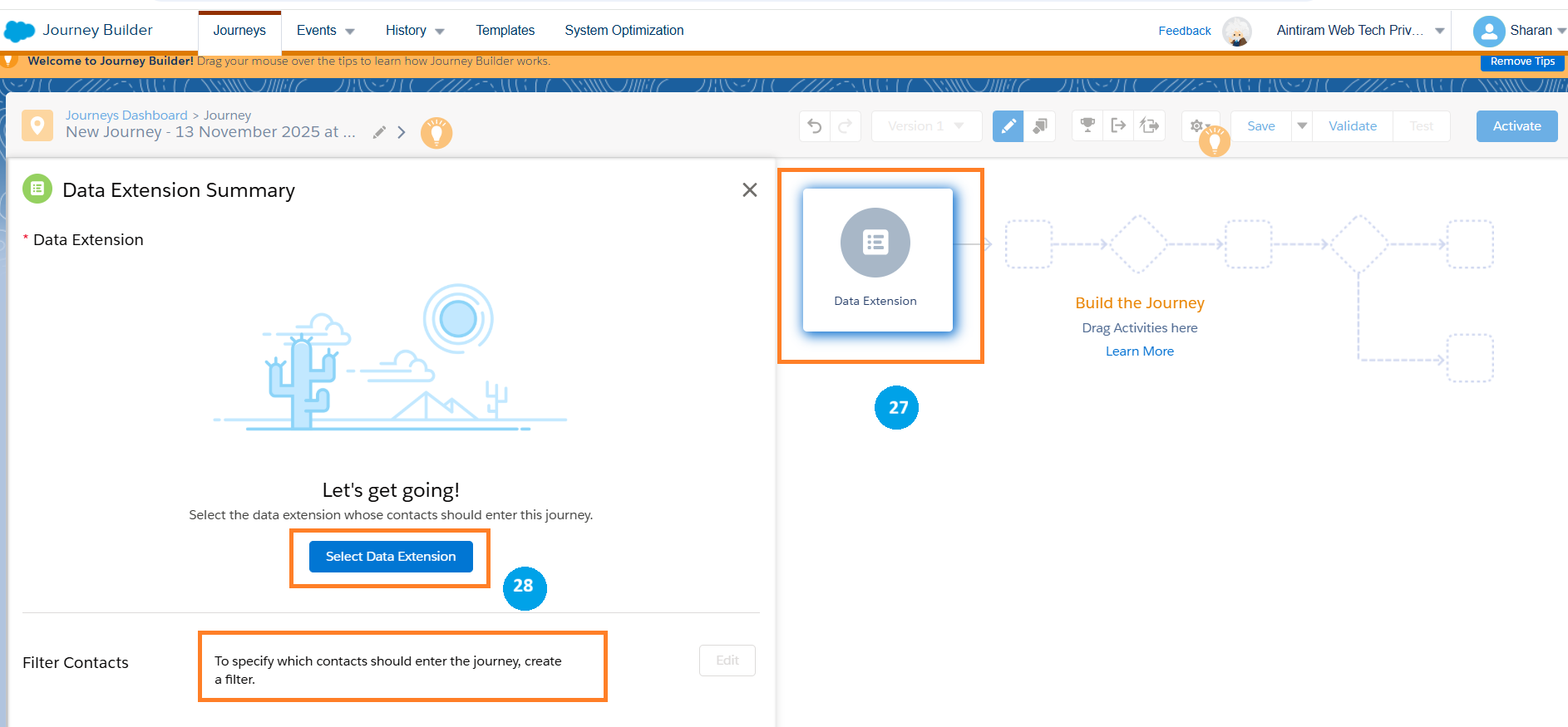The width and height of the screenshot is (1568, 727).
Task: Click the Data Extension entry source tile
Action: 877,260
